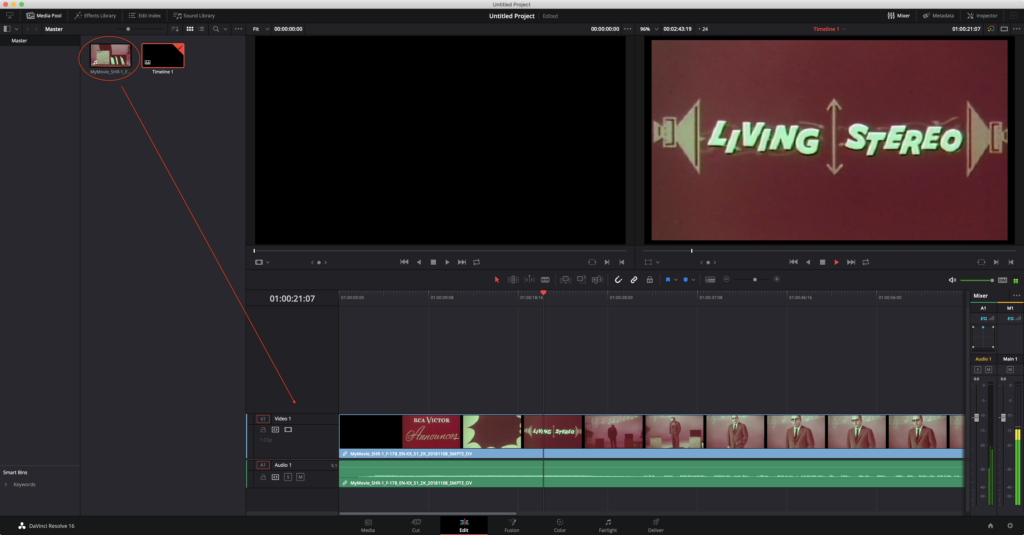Click the DIM audio button
1024x535 pixels.
[1002, 280]
